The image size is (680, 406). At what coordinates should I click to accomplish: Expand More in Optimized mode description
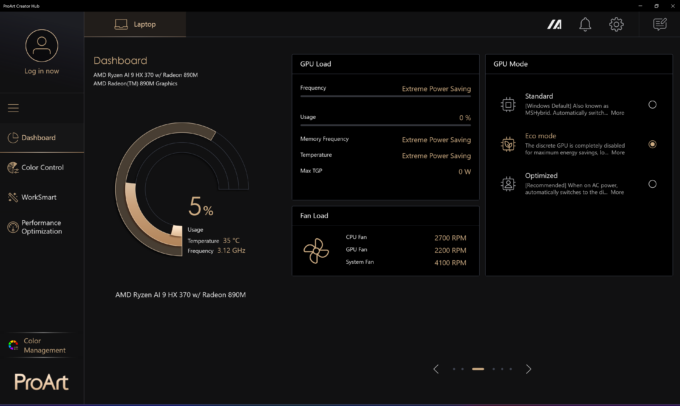point(617,192)
